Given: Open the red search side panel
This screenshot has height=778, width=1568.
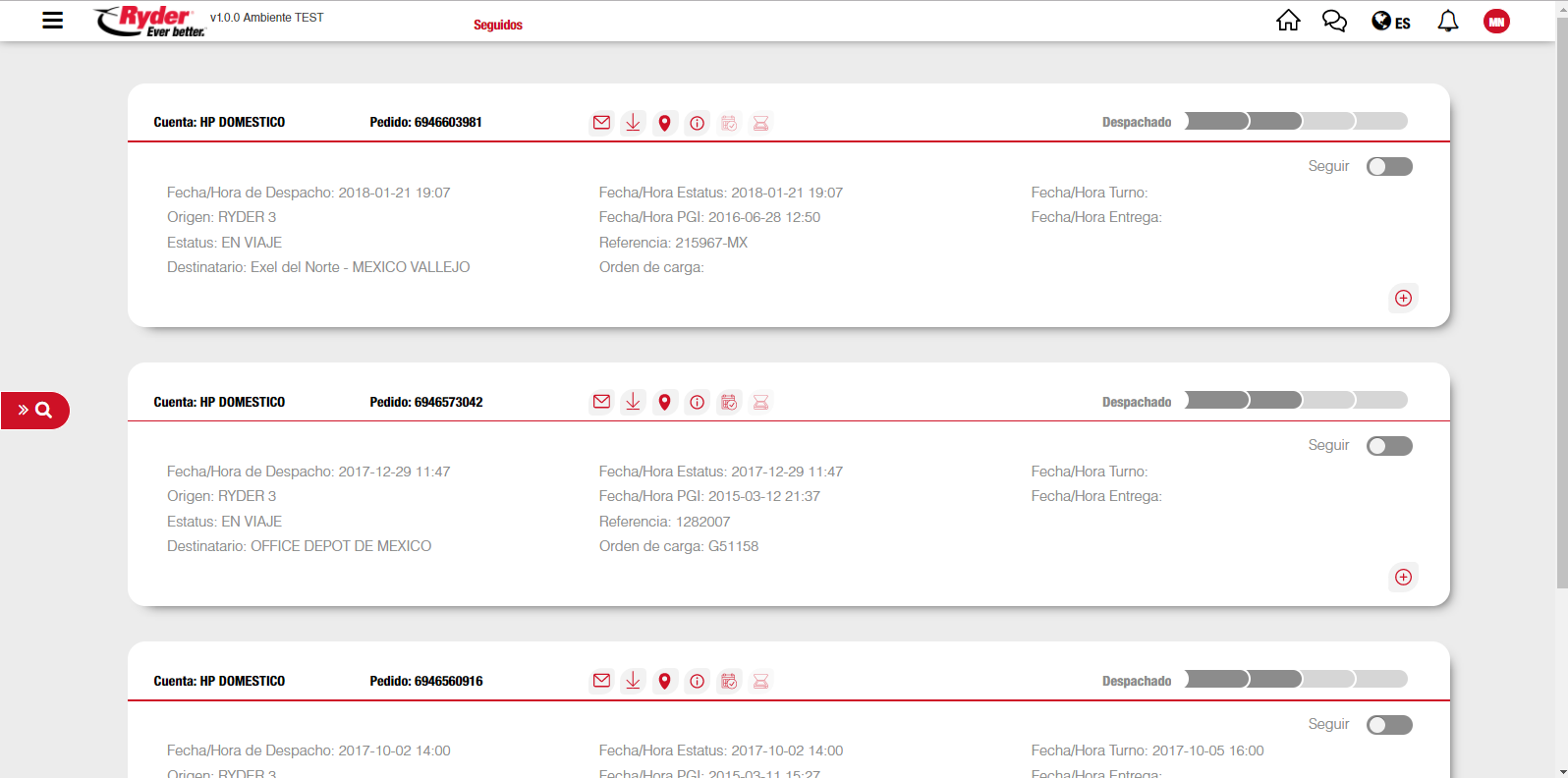Looking at the screenshot, I should (x=35, y=411).
